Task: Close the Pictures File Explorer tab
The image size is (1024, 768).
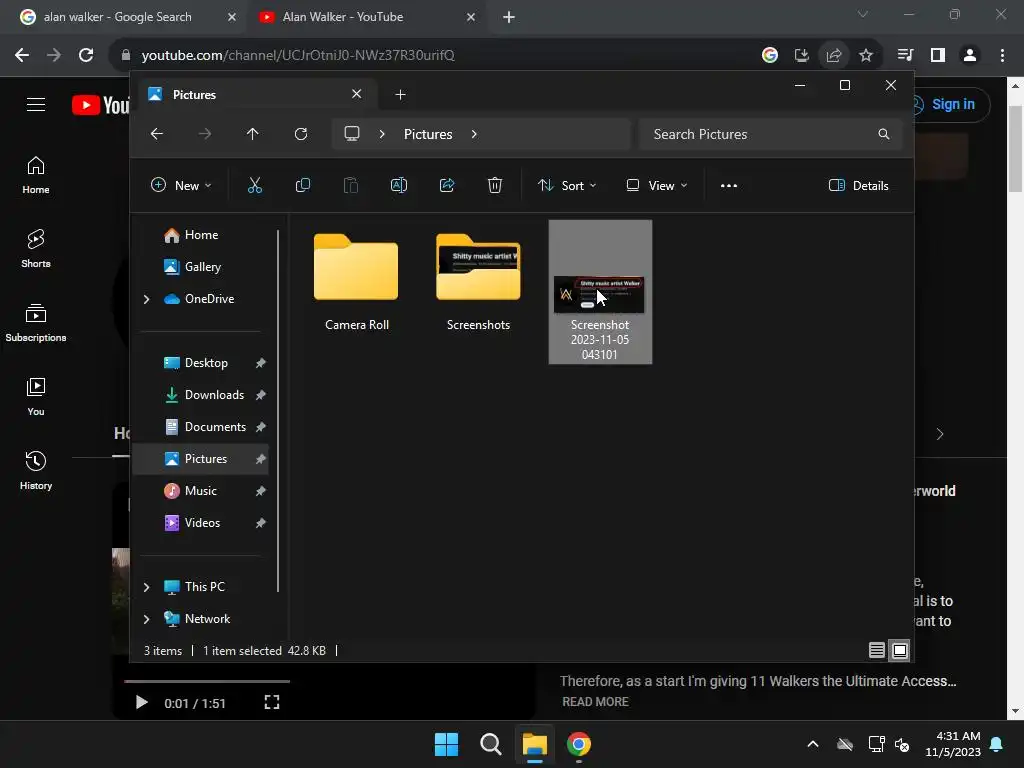Action: (357, 94)
